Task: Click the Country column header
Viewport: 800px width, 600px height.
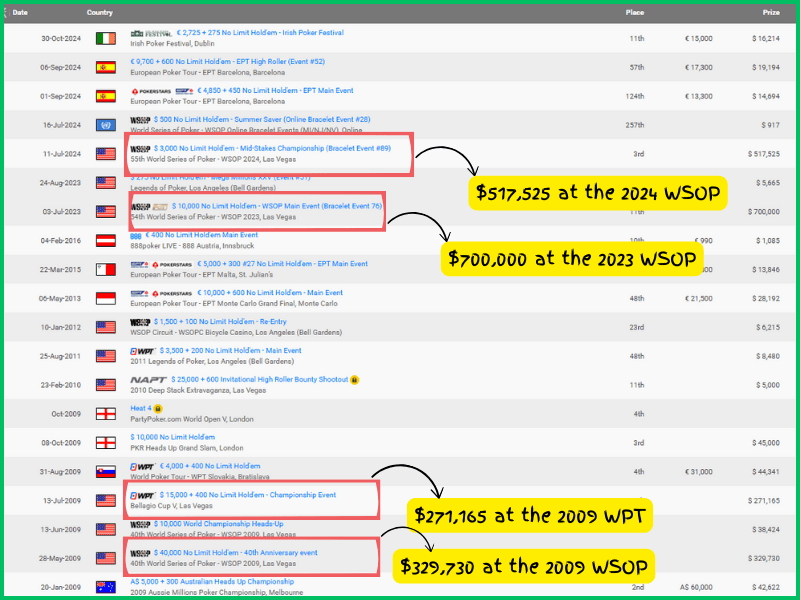Action: [x=100, y=13]
